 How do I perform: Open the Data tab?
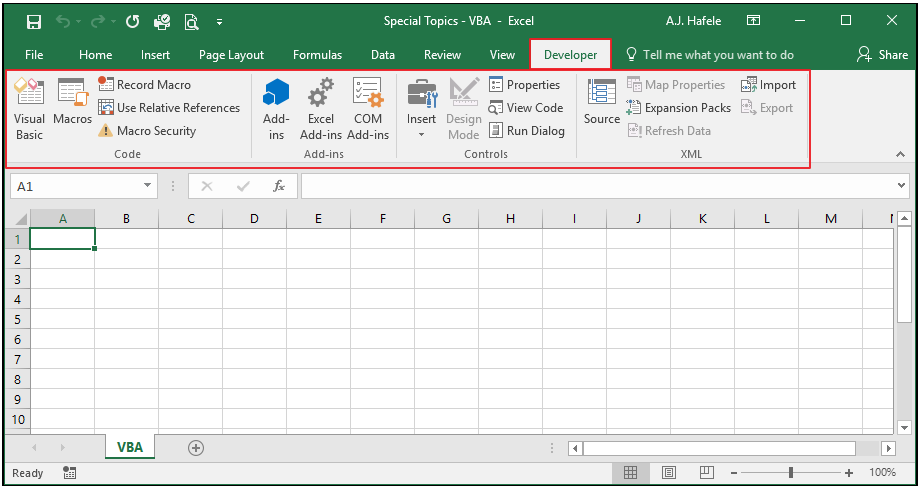pos(383,55)
